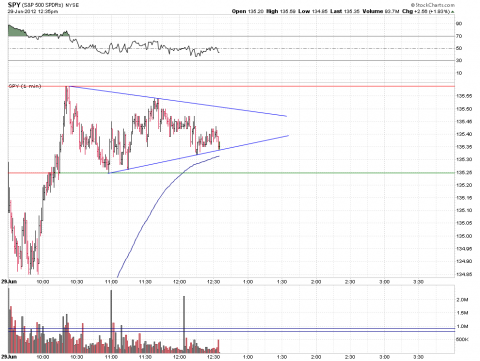Click the SPY (5-min) chart legend label
Image resolution: width=480 pixels, height=361 pixels.
pos(25,86)
